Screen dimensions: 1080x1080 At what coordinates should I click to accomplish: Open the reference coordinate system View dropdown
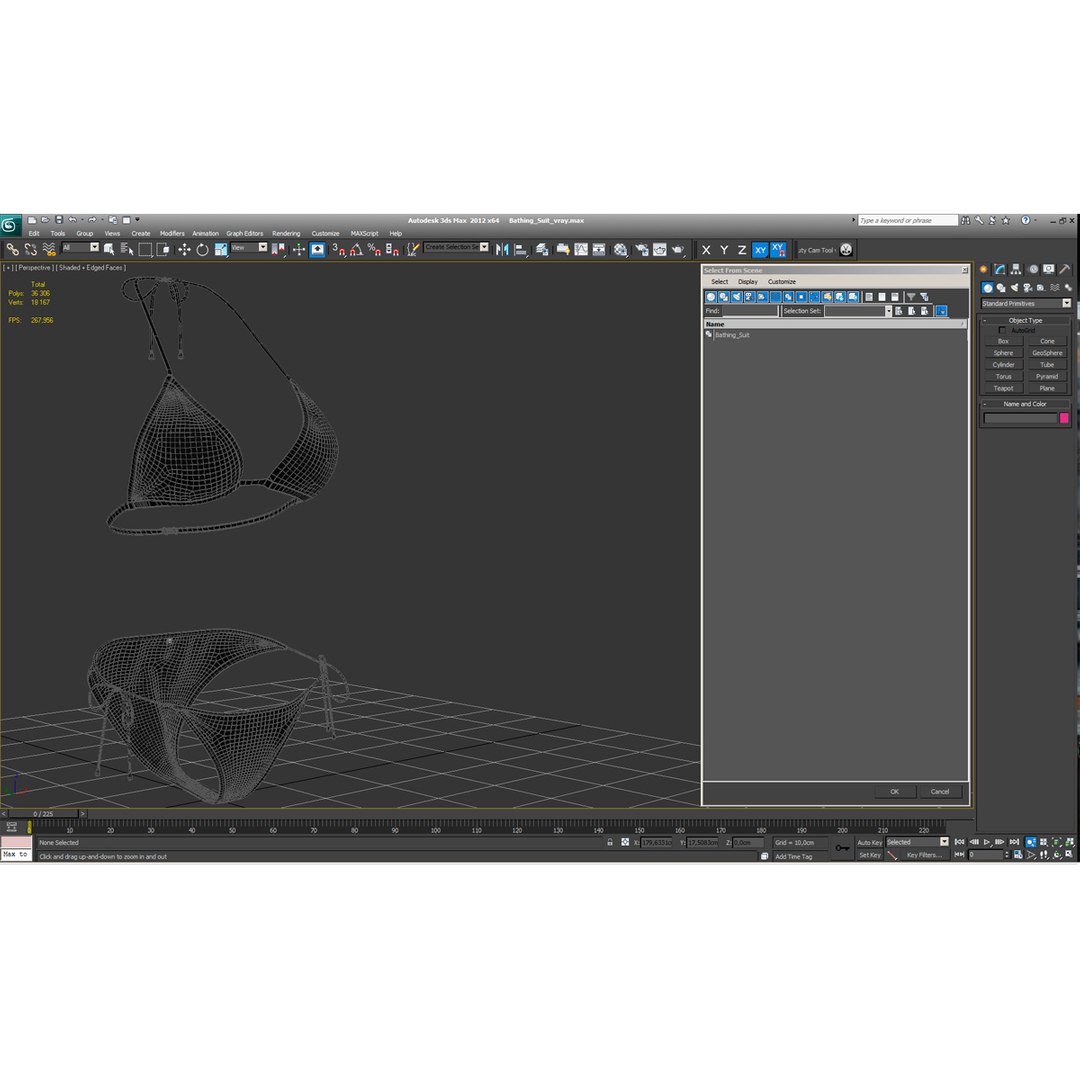(249, 247)
